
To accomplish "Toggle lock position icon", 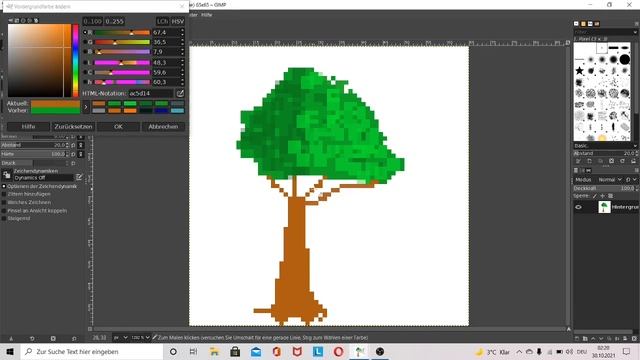I will pos(602,196).
